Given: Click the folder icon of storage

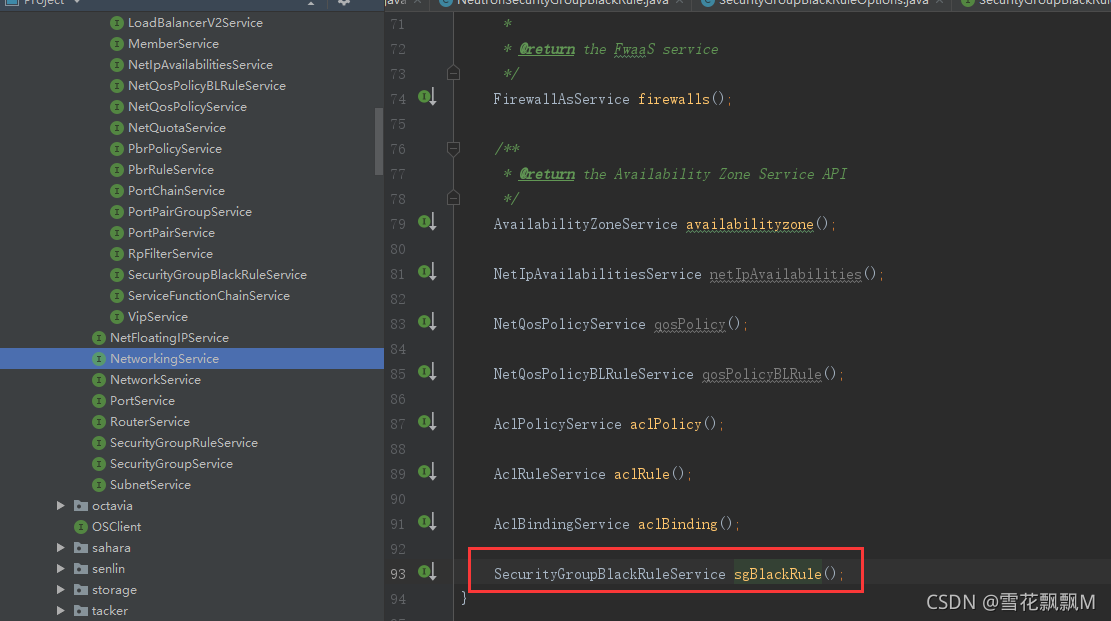Looking at the screenshot, I should pyautogui.click(x=81, y=590).
